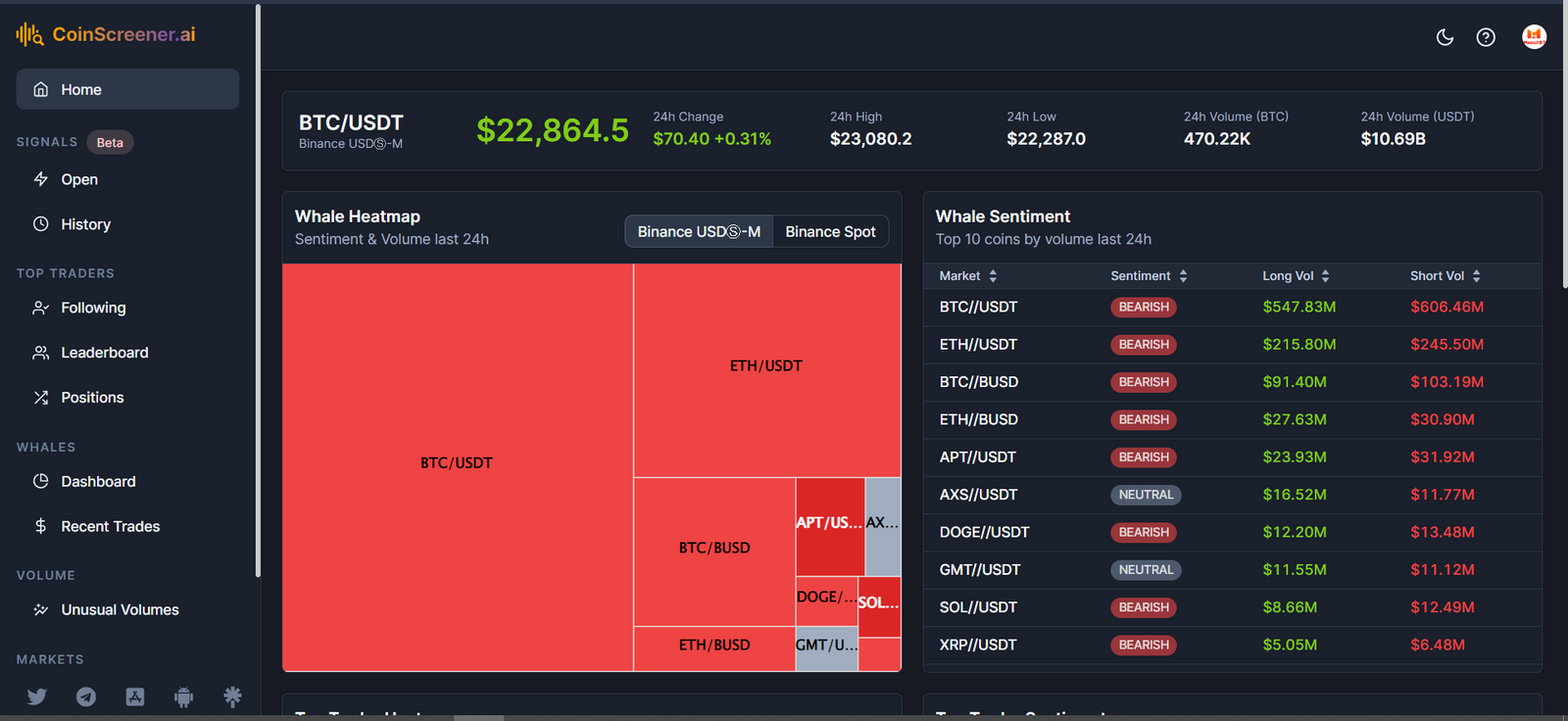Sort table by Sentiment column
Viewport: 1568px width, 721px height.
tap(1149, 276)
